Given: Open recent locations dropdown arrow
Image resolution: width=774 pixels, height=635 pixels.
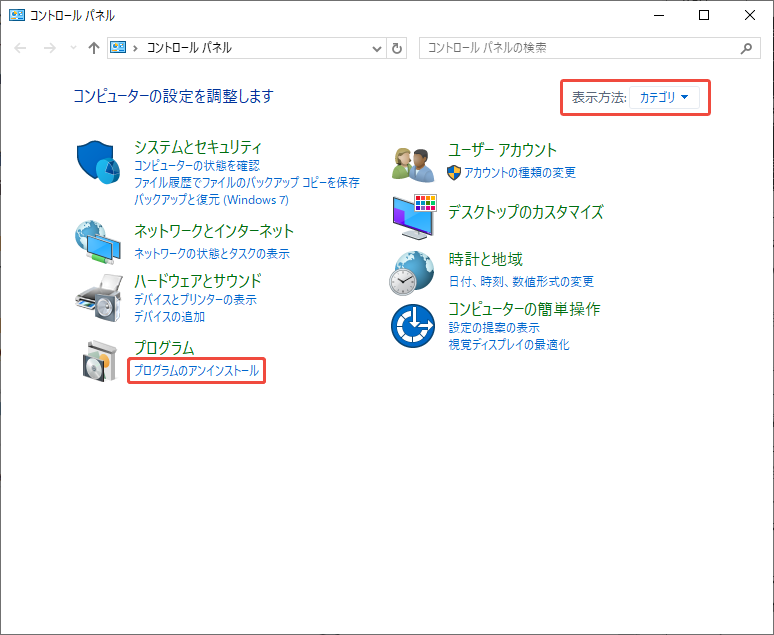Looking at the screenshot, I should [x=74, y=48].
